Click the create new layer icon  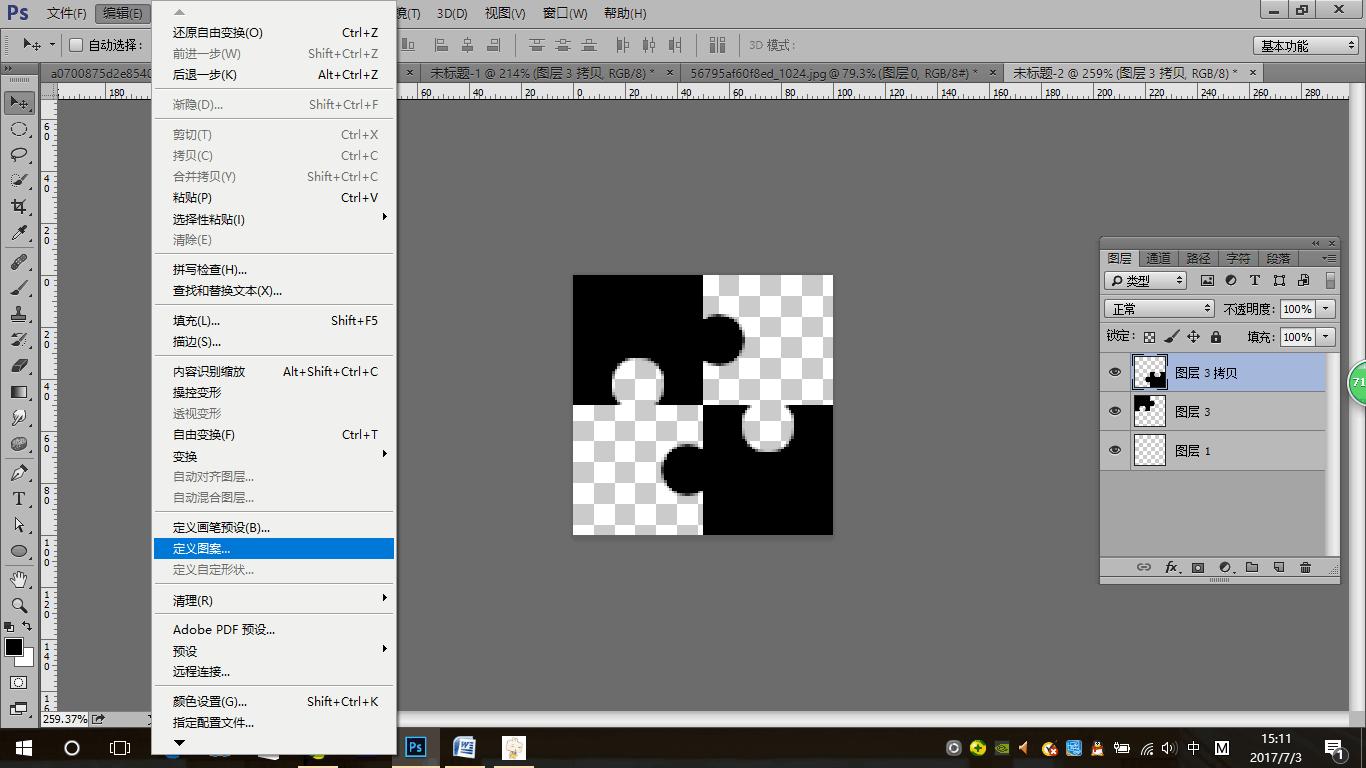1278,567
